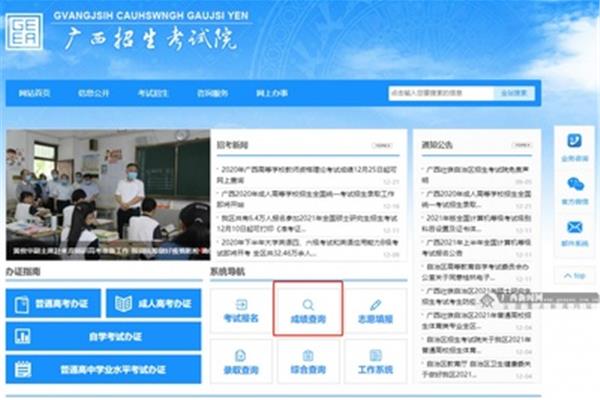Click the 自学考试办证 icon button
The height and width of the screenshot is (400, 600).
pos(103,336)
